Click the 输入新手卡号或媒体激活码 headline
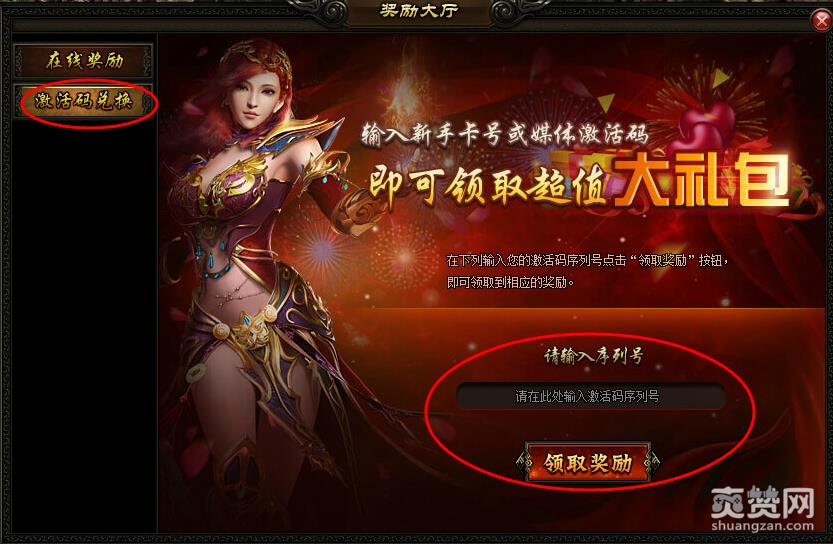The image size is (833, 544). 505,134
